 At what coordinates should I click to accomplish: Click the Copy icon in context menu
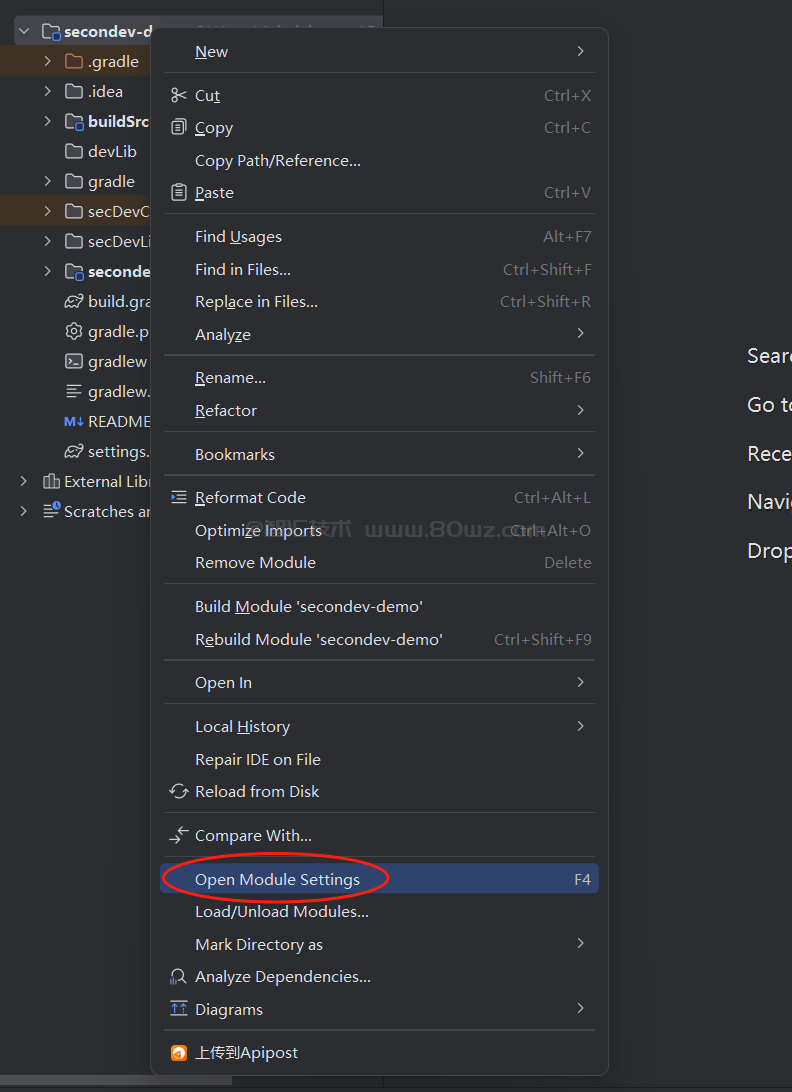tap(179, 128)
